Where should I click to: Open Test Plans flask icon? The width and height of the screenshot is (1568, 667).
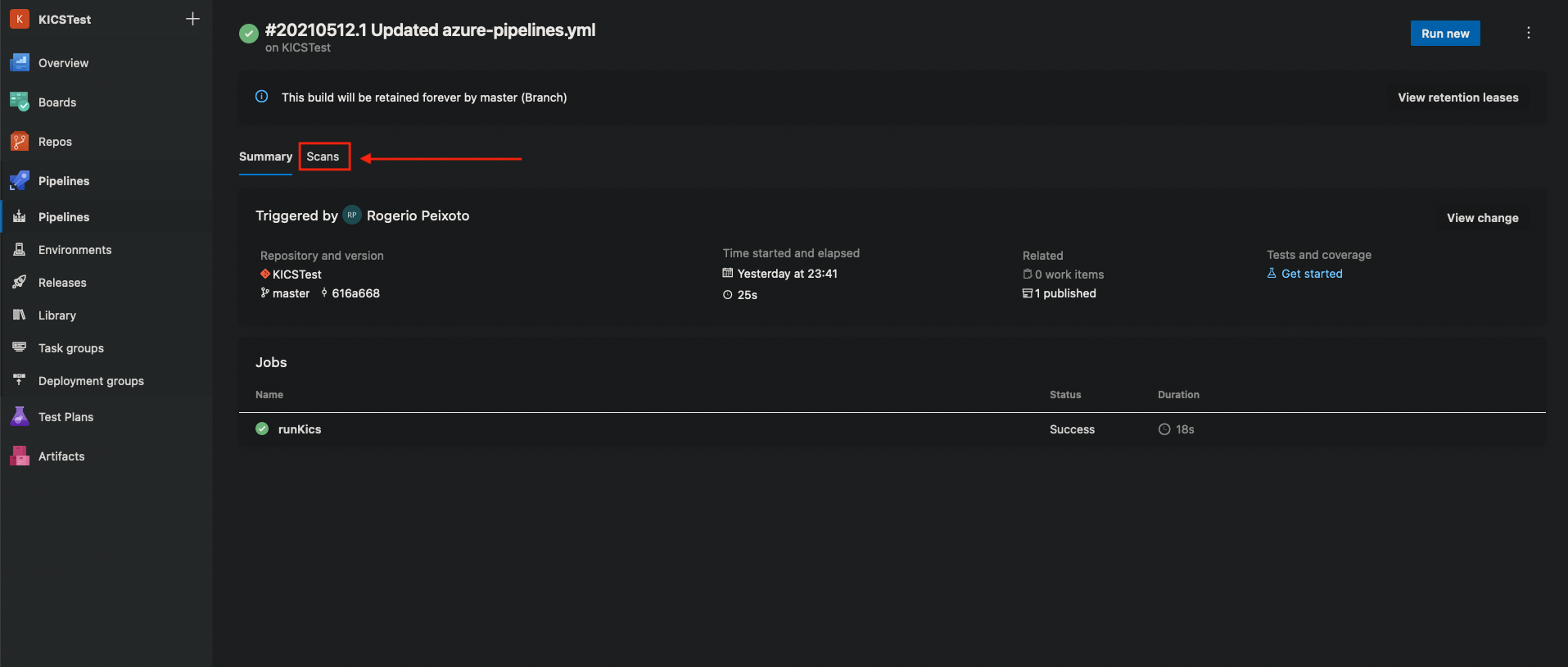tap(20, 417)
